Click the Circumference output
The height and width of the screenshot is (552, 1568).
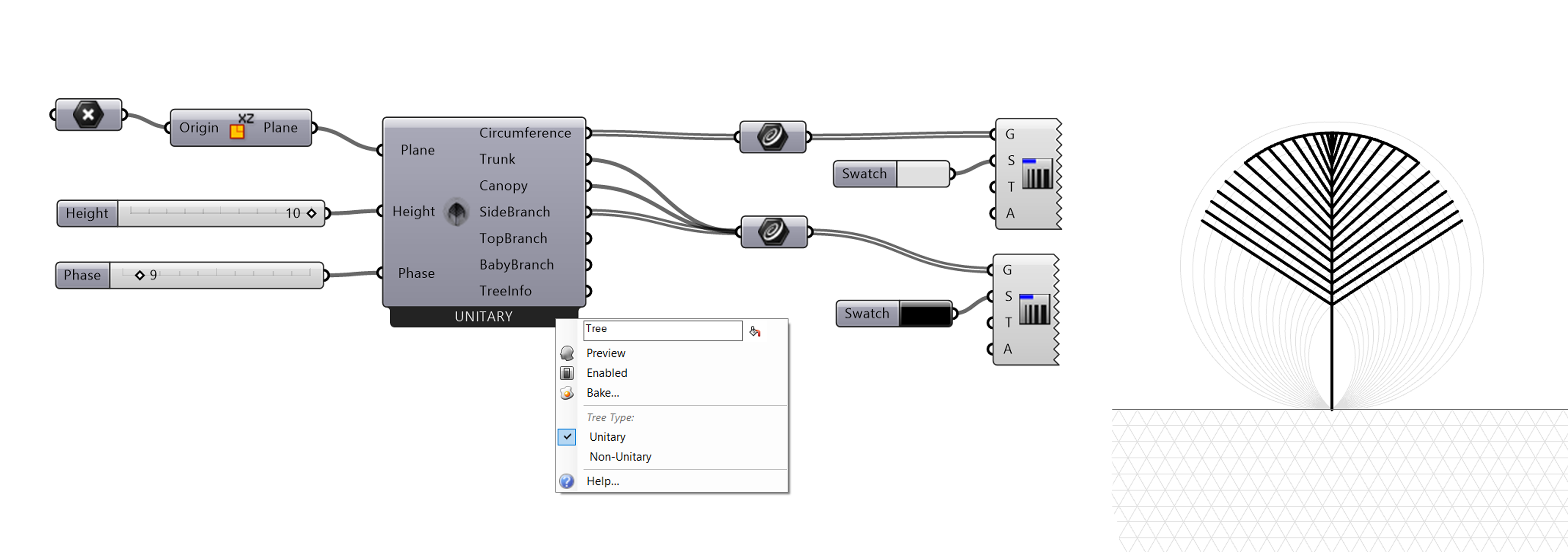click(525, 133)
